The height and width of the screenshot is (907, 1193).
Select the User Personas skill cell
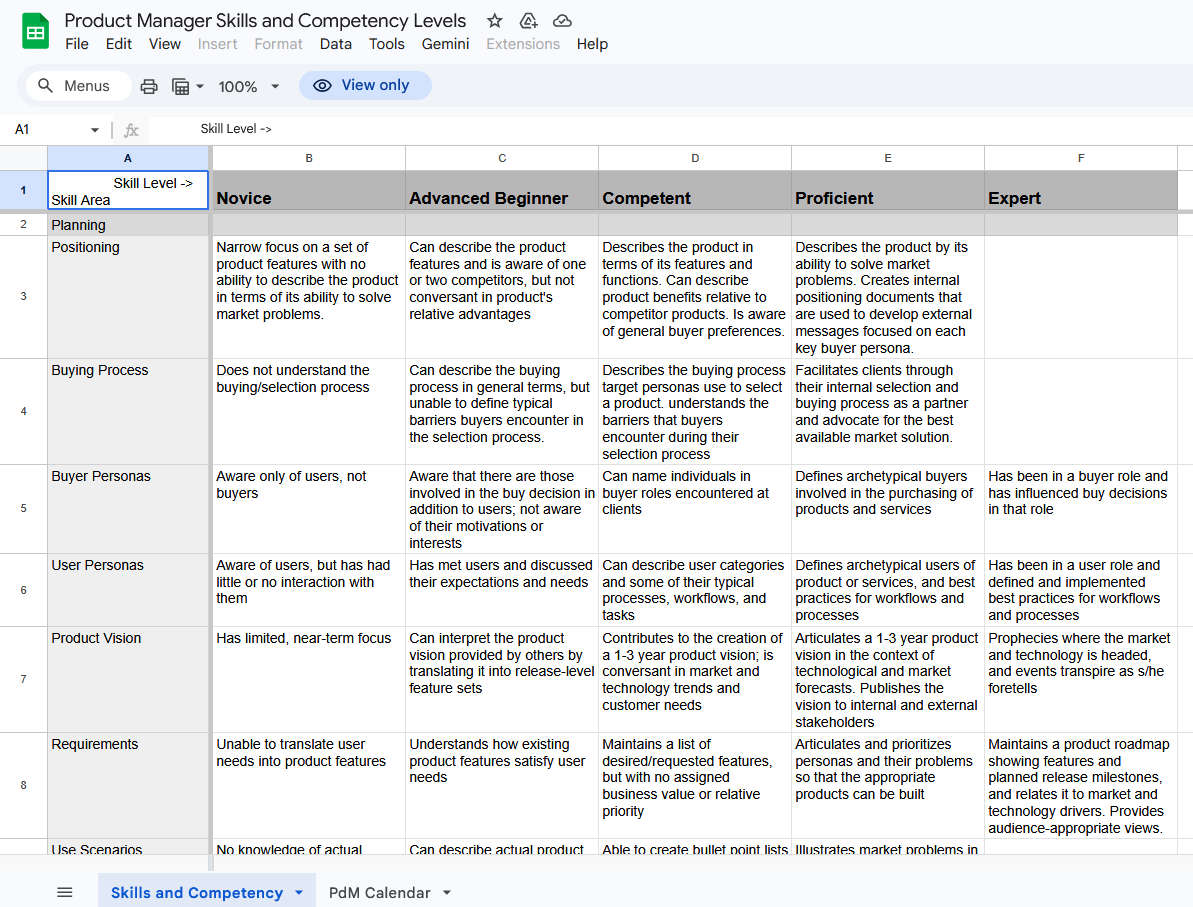tap(128, 590)
